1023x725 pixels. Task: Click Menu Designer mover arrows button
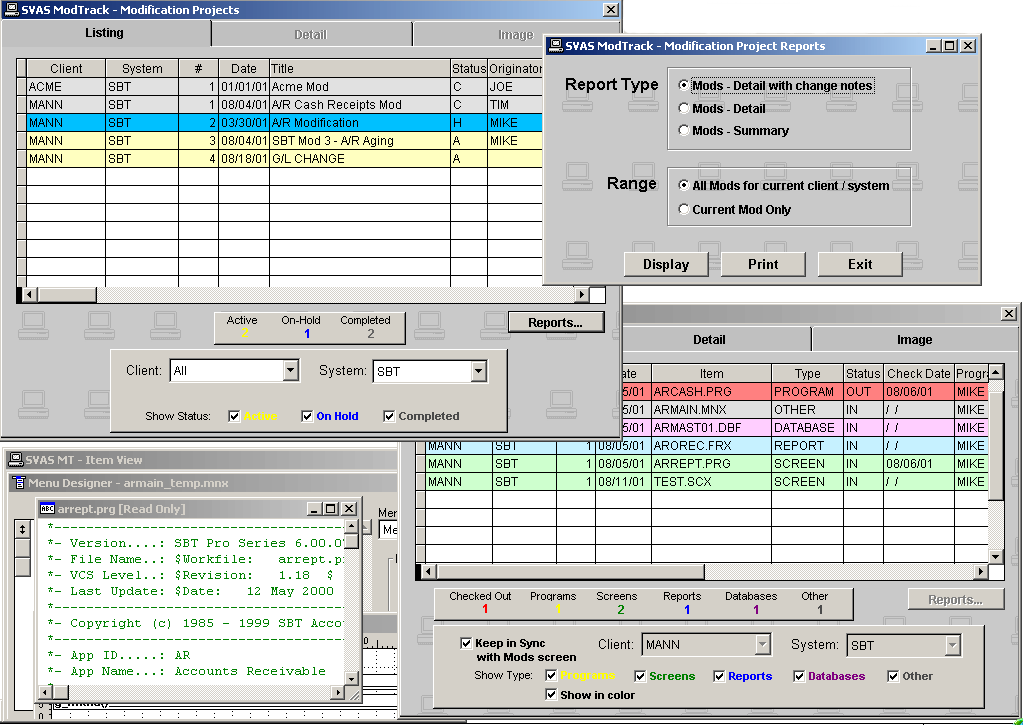click(x=22, y=529)
